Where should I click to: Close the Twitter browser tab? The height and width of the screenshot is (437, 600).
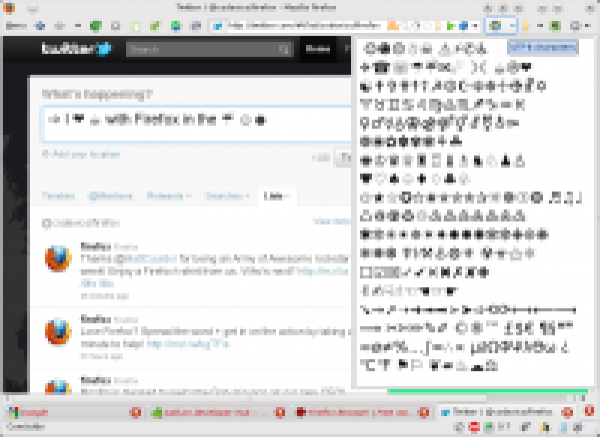(567, 413)
